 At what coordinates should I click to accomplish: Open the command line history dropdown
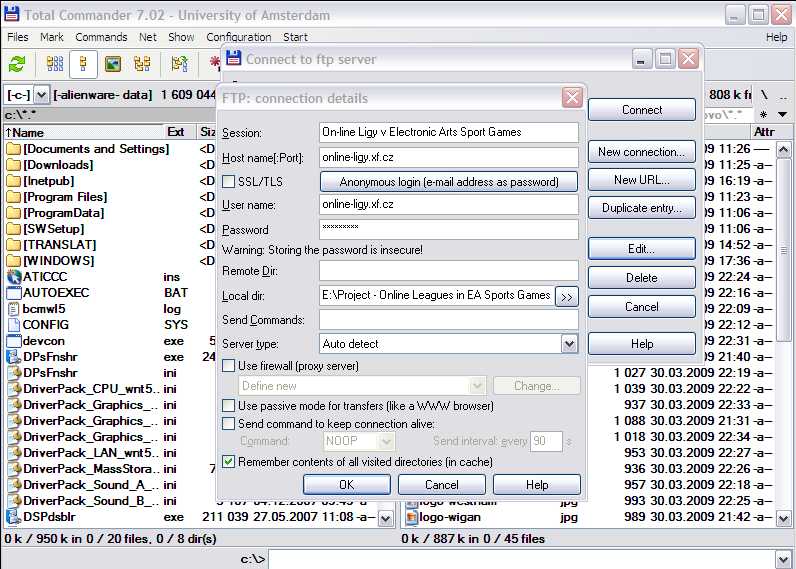click(x=783, y=559)
